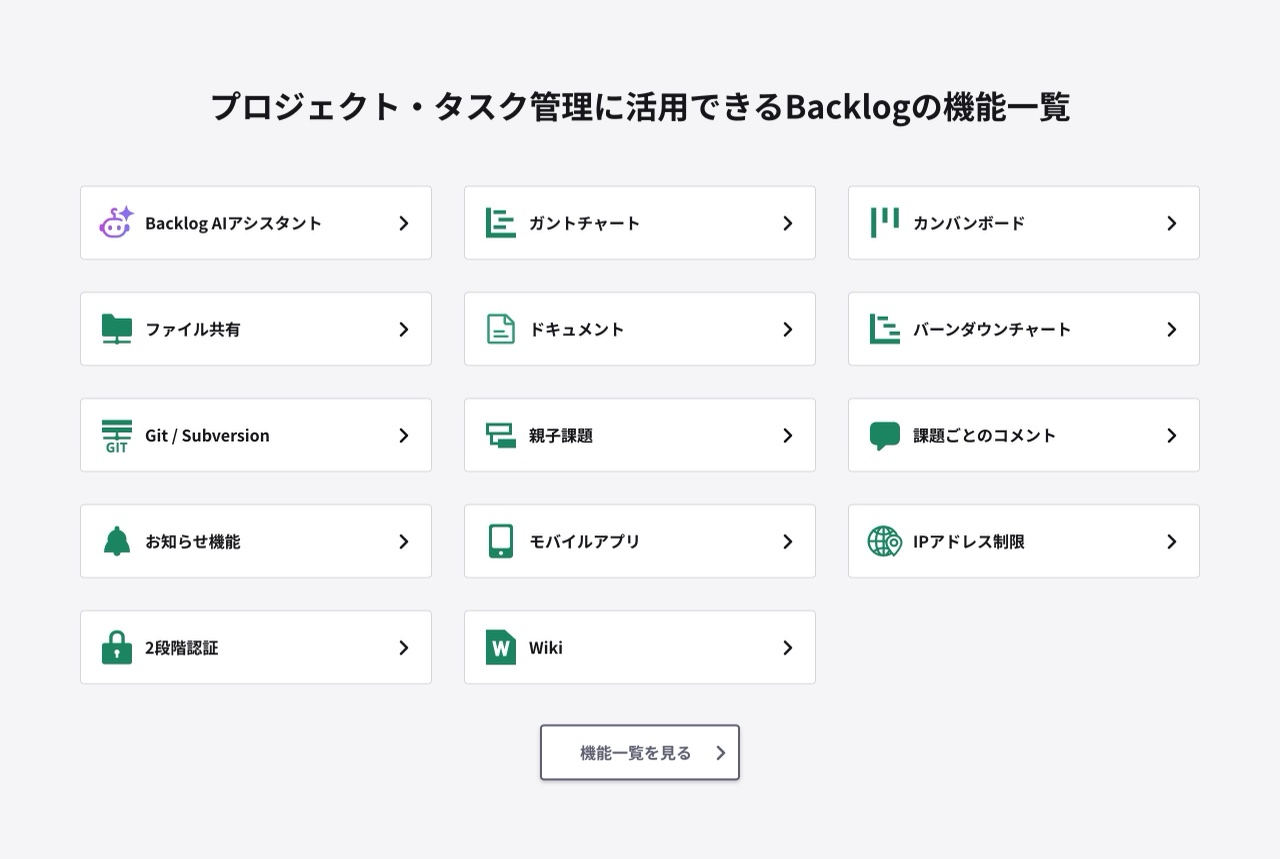Expand the chevron on the ガントチャート card
The height and width of the screenshot is (859, 1280).
coord(787,222)
